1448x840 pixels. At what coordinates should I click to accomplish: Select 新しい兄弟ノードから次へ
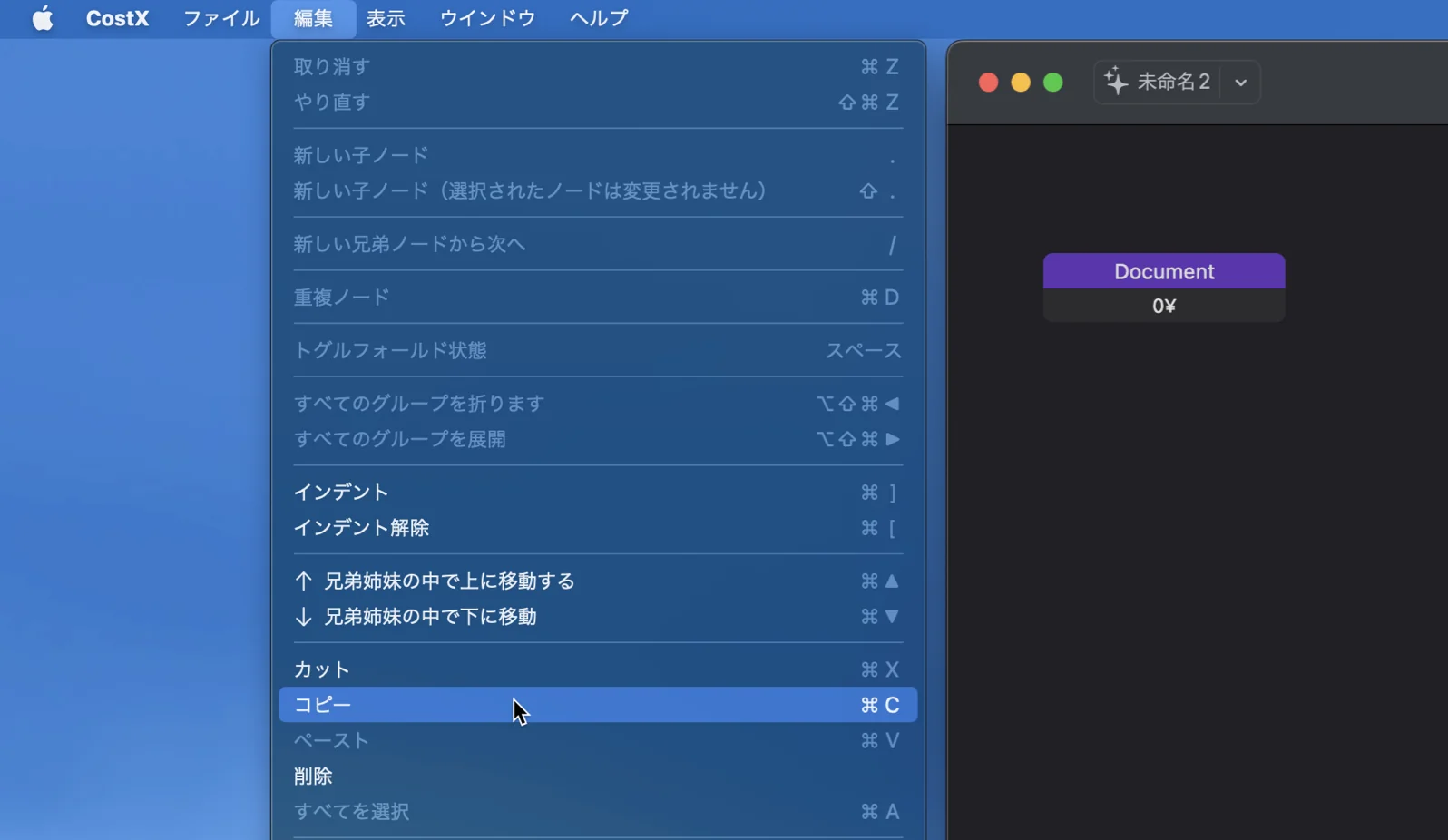pyautogui.click(x=598, y=244)
